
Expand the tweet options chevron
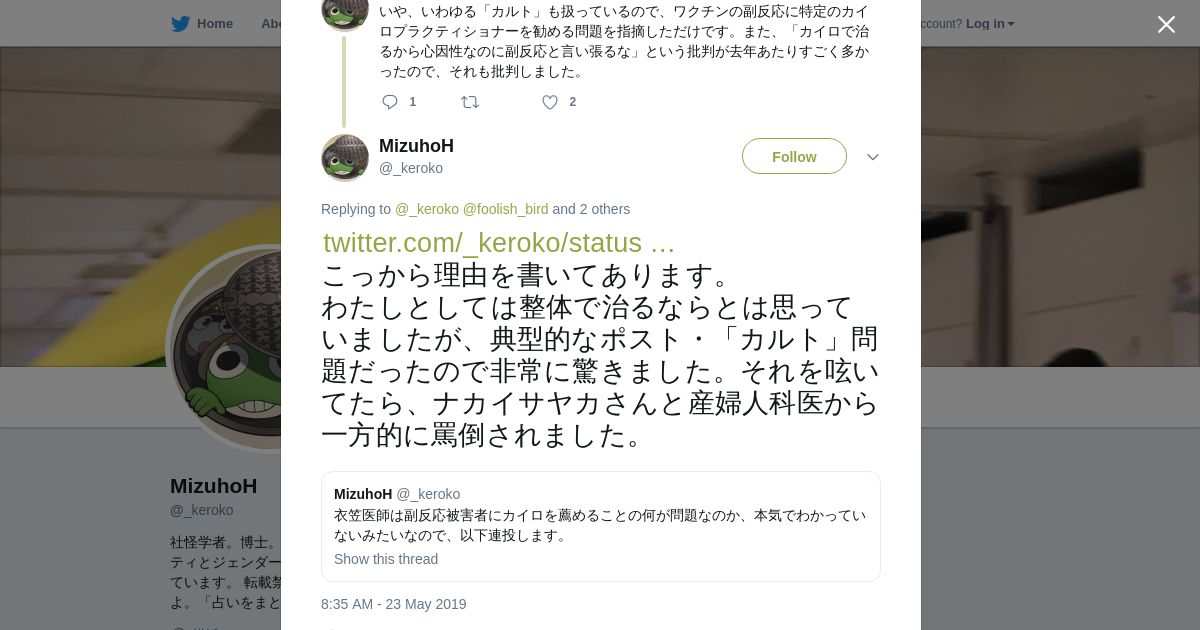[872, 157]
